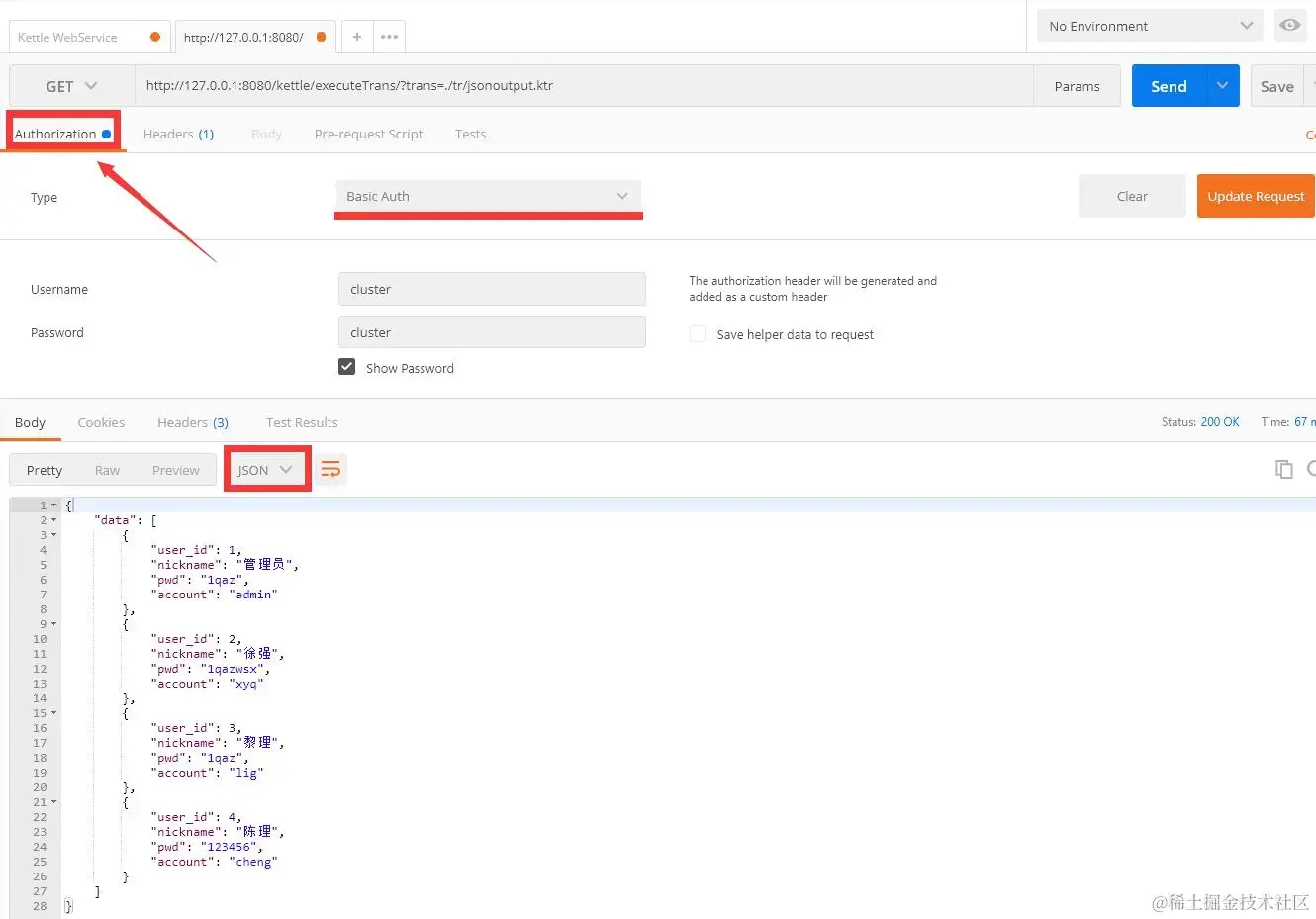The image size is (1316, 919).
Task: Toggle line wrap icon in response
Action: click(331, 469)
